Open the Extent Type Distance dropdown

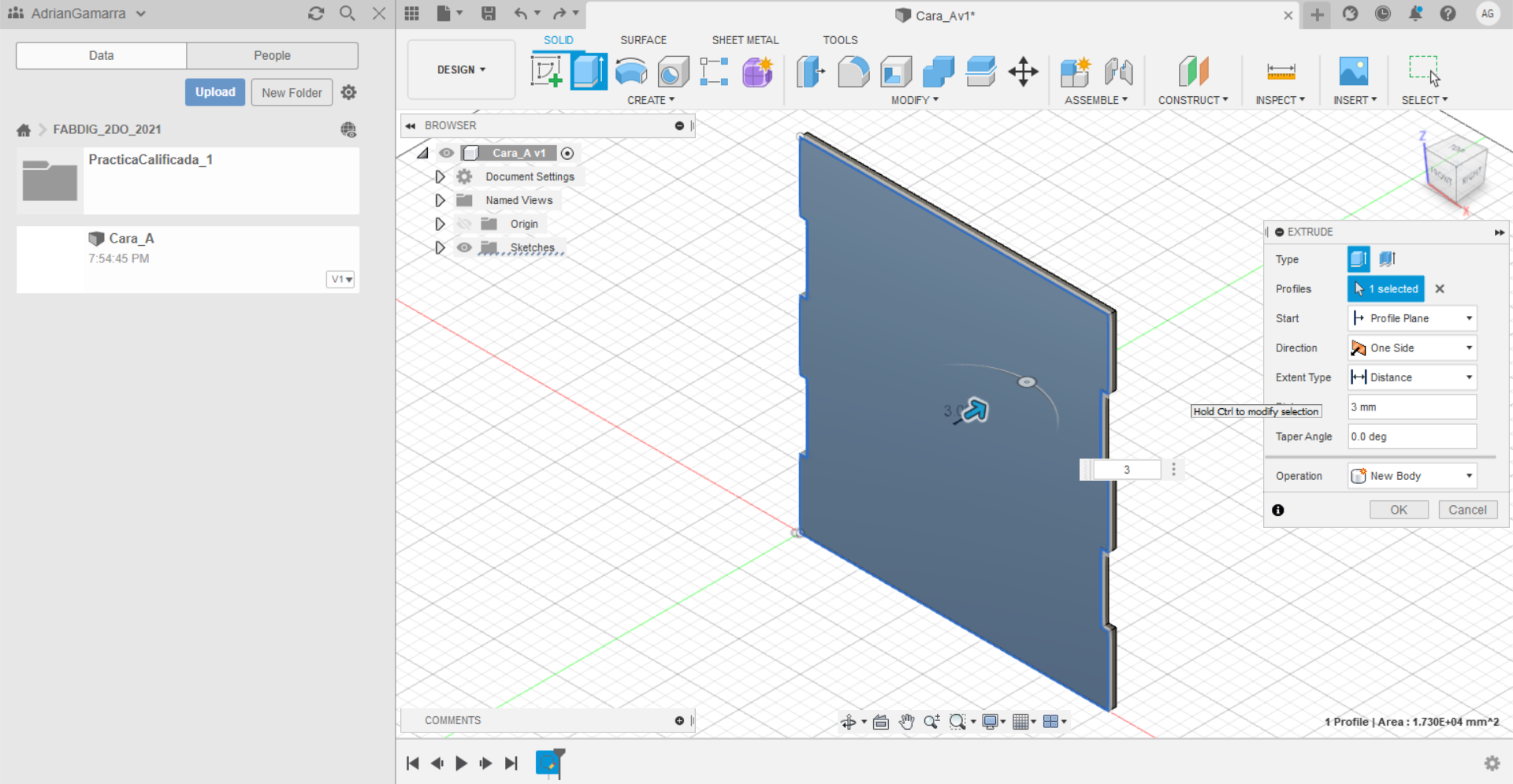[1412, 377]
